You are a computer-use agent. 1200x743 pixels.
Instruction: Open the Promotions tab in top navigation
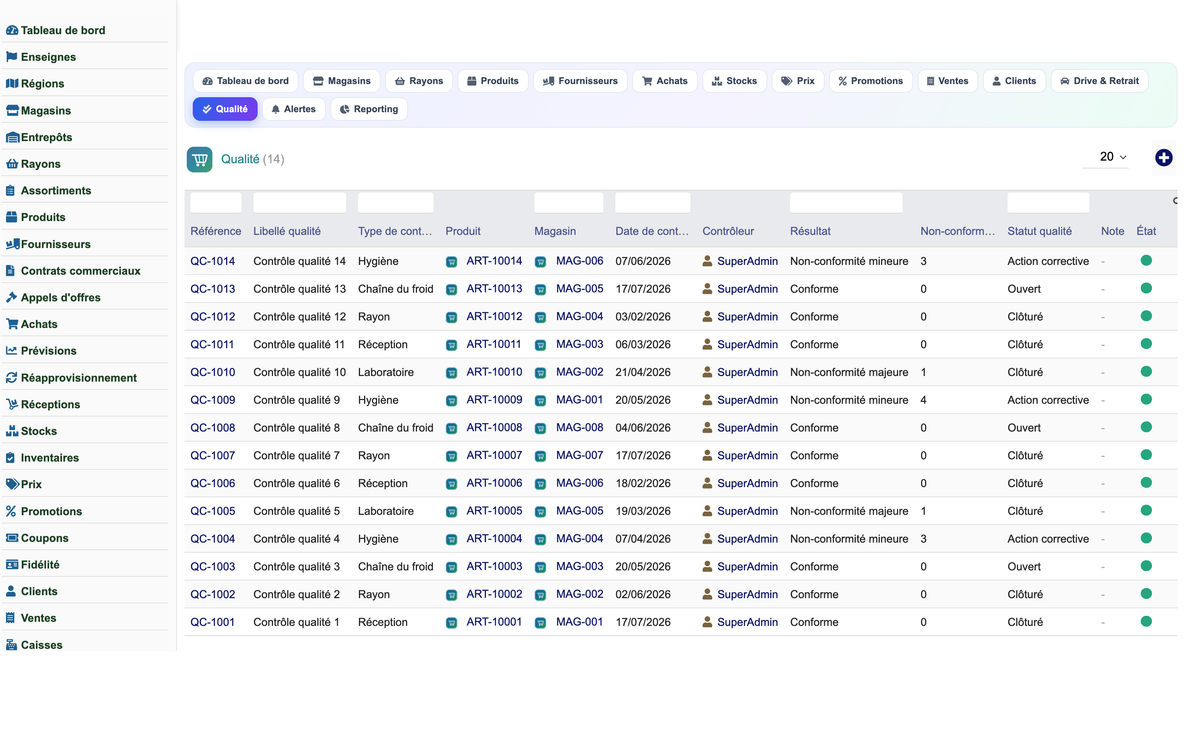pyautogui.click(x=870, y=81)
